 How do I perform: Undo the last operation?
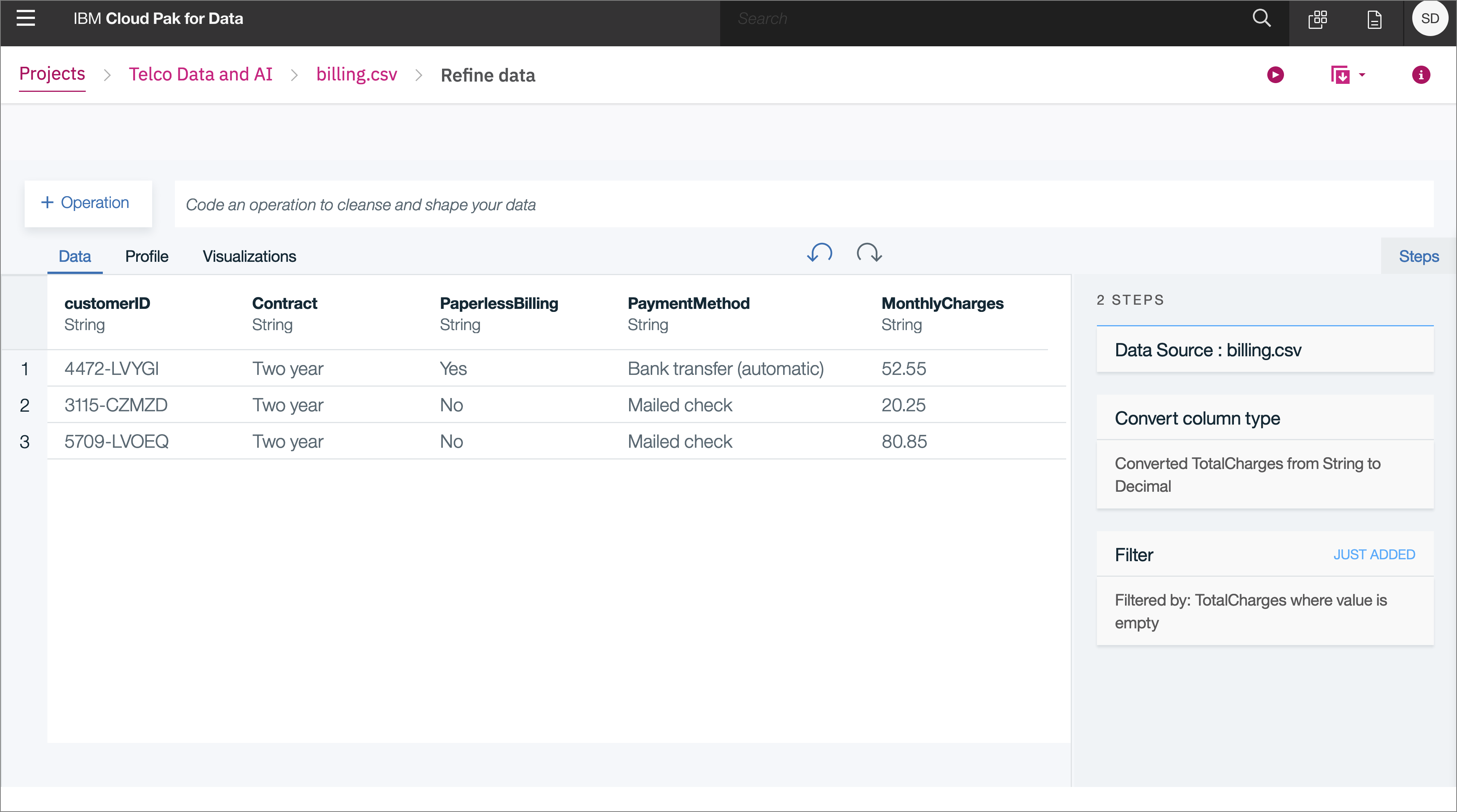[x=820, y=253]
